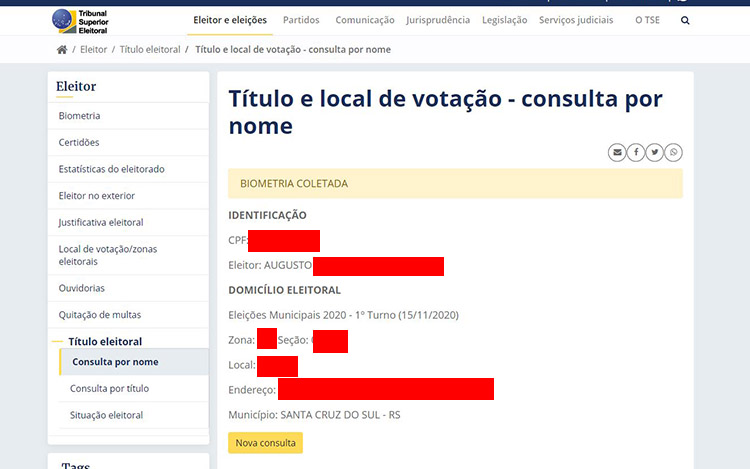Share on Twitter icon

654,153
